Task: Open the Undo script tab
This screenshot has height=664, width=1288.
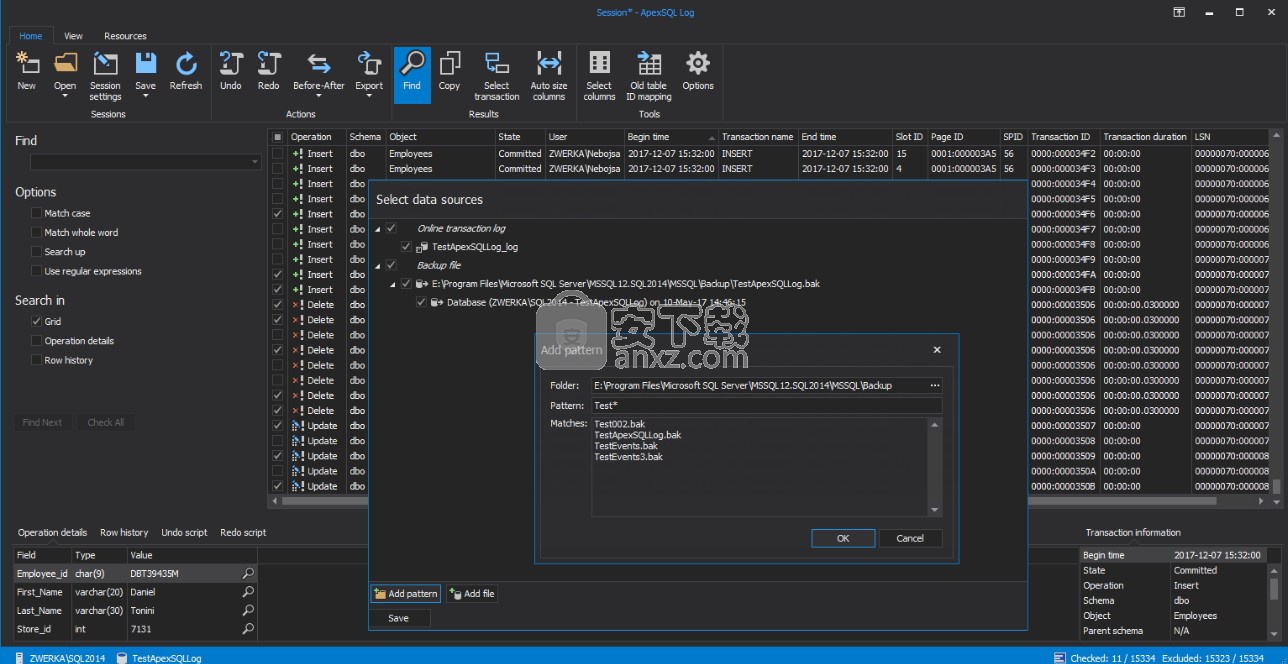Action: [185, 533]
